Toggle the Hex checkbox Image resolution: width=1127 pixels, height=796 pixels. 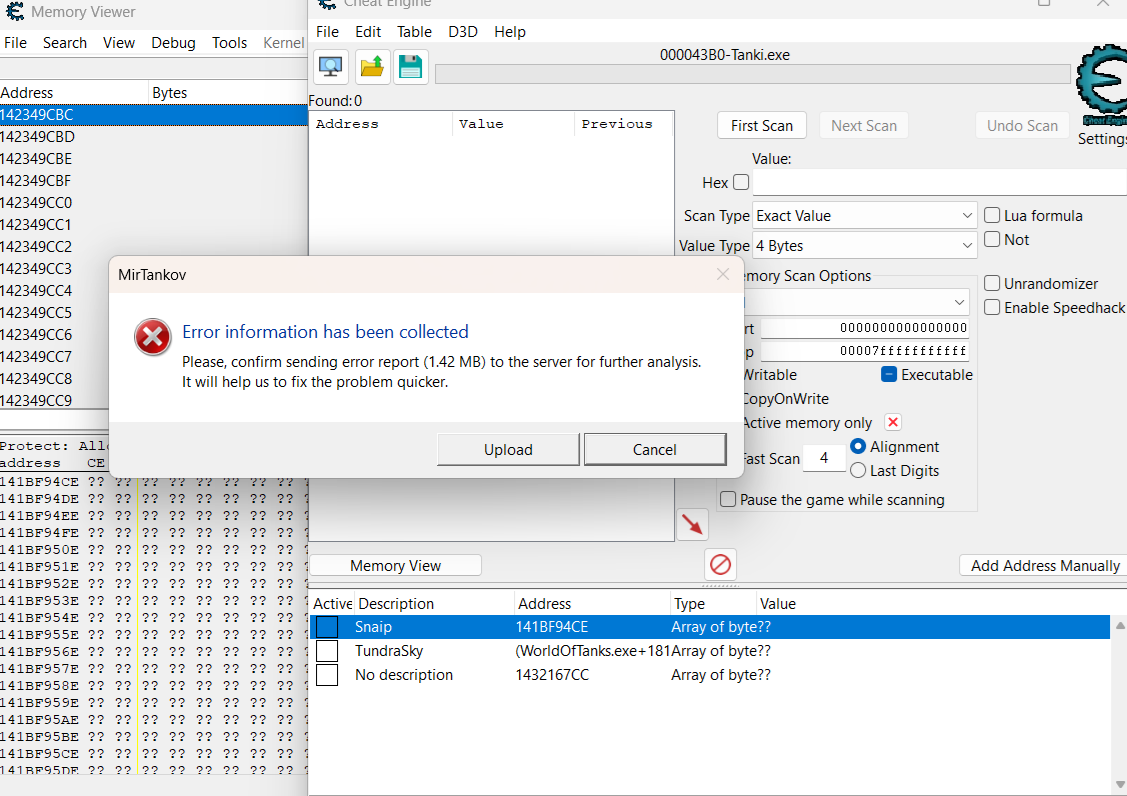pos(741,182)
